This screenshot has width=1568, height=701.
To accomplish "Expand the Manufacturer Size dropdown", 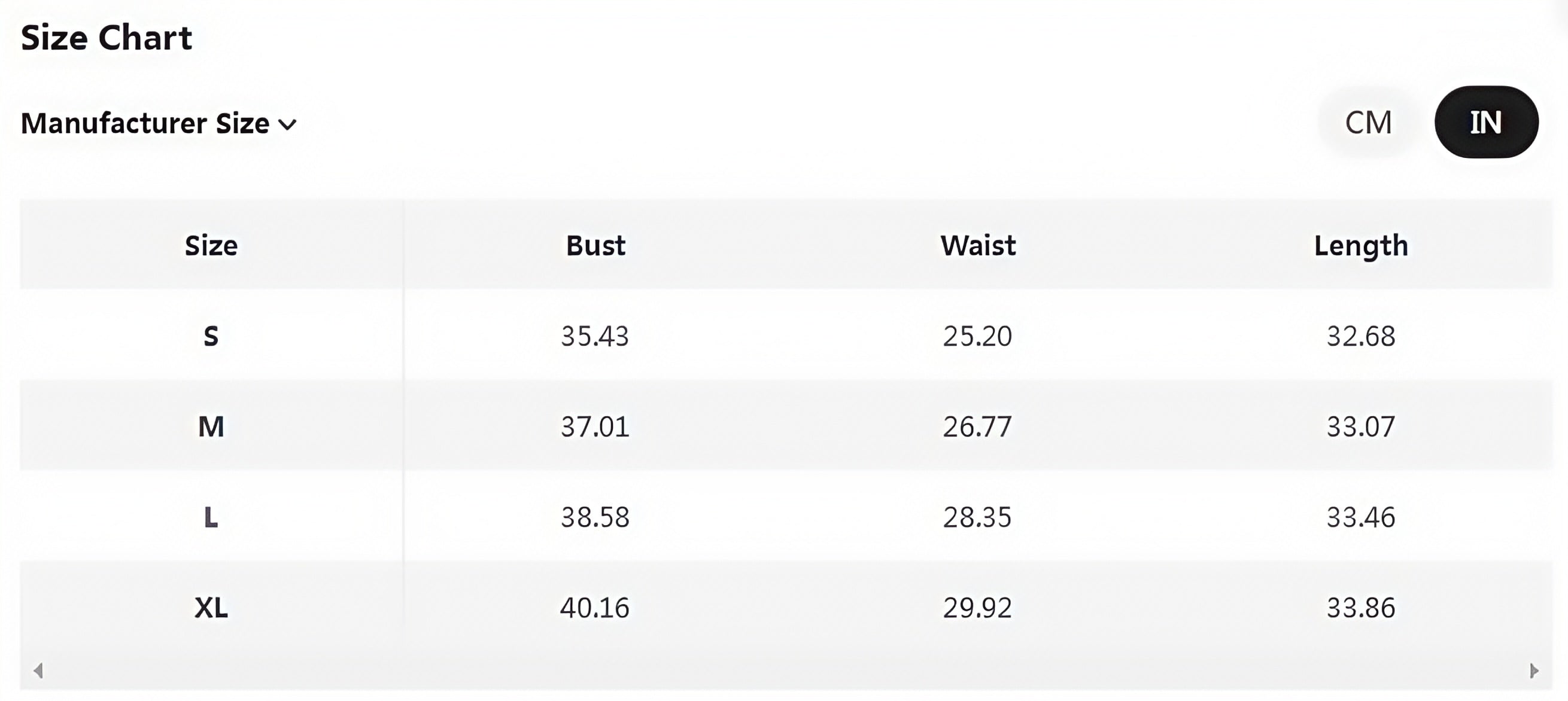I will pyautogui.click(x=145, y=124).
